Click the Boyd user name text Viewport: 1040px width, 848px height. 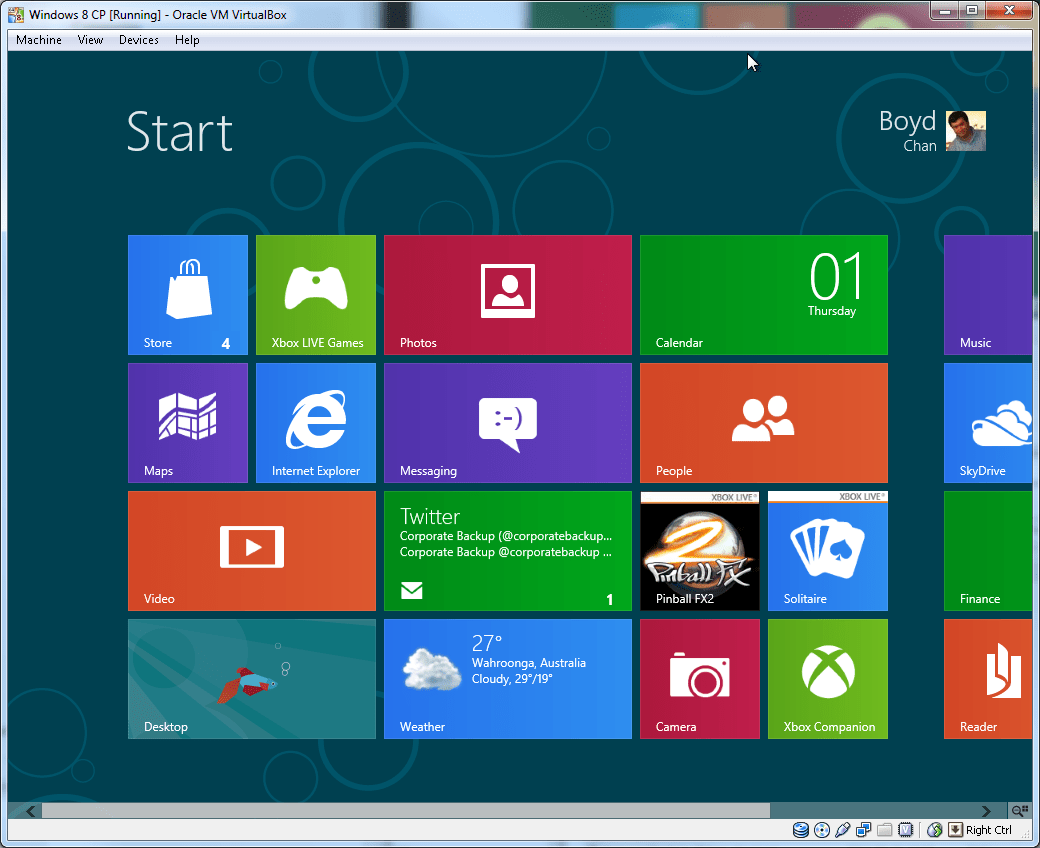[x=907, y=121]
